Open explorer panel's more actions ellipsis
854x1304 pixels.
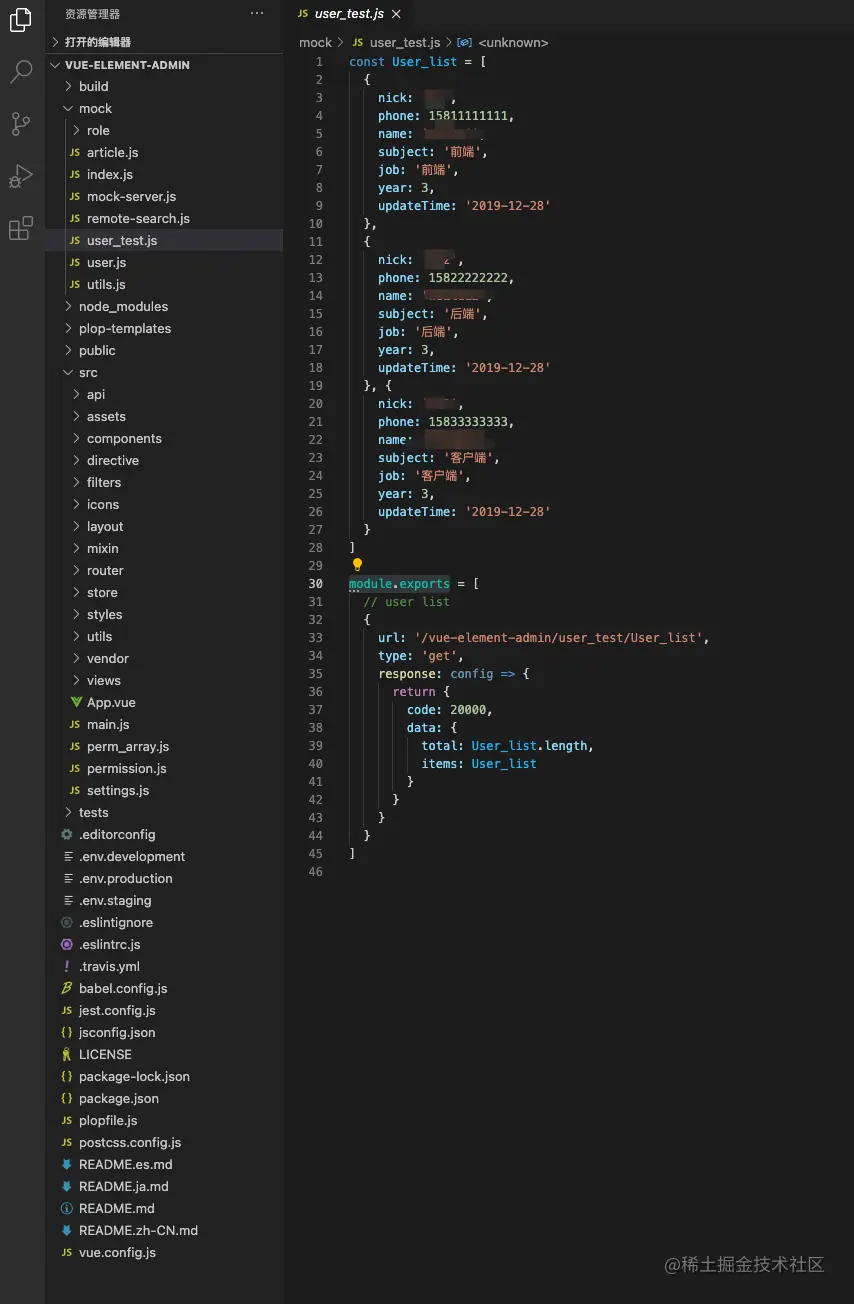[257, 14]
